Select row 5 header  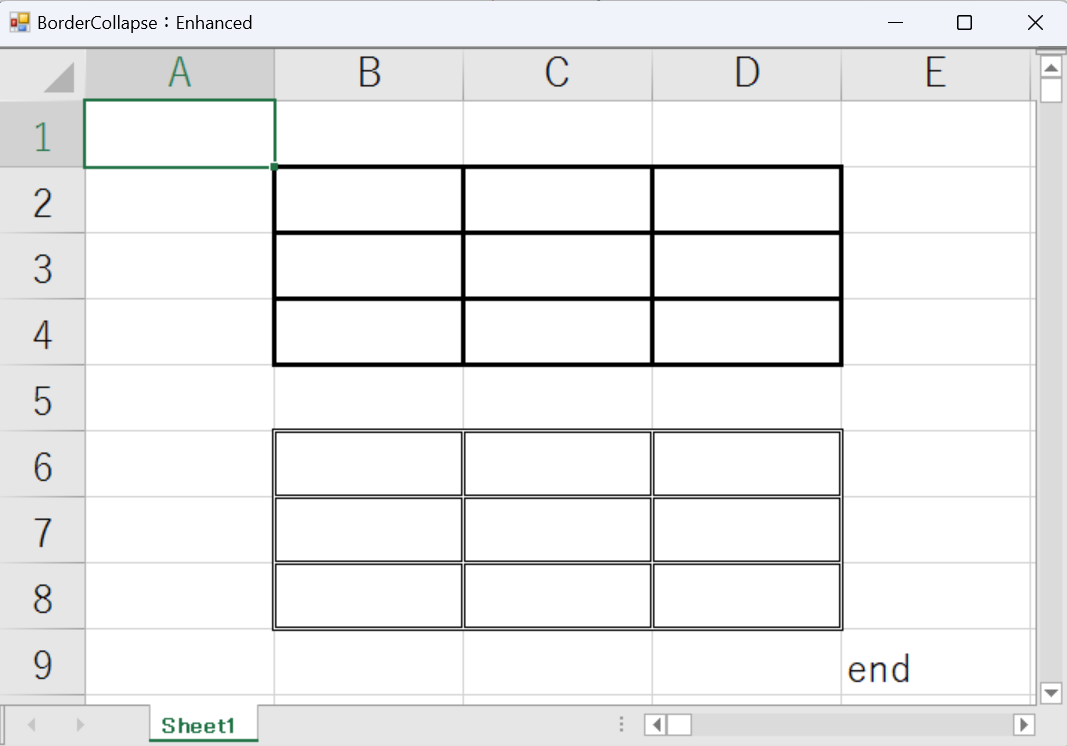coord(42,398)
